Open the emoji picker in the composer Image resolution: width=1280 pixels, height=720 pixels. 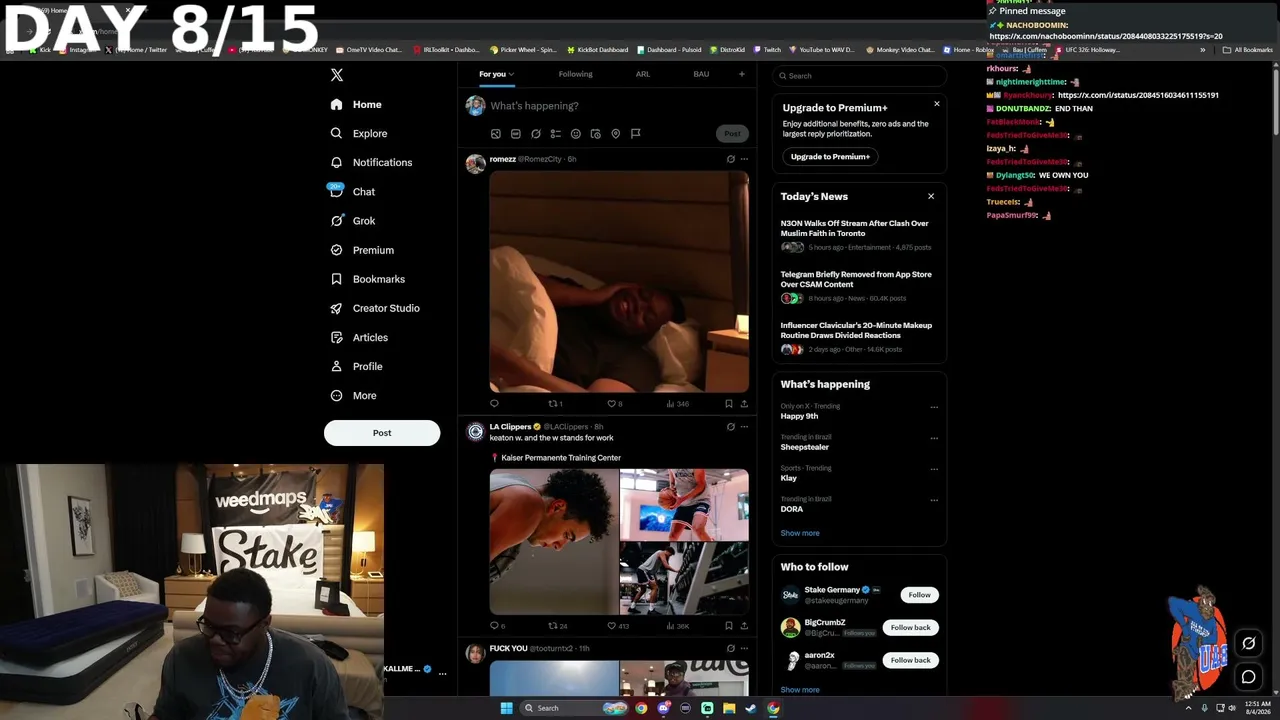coord(575,134)
